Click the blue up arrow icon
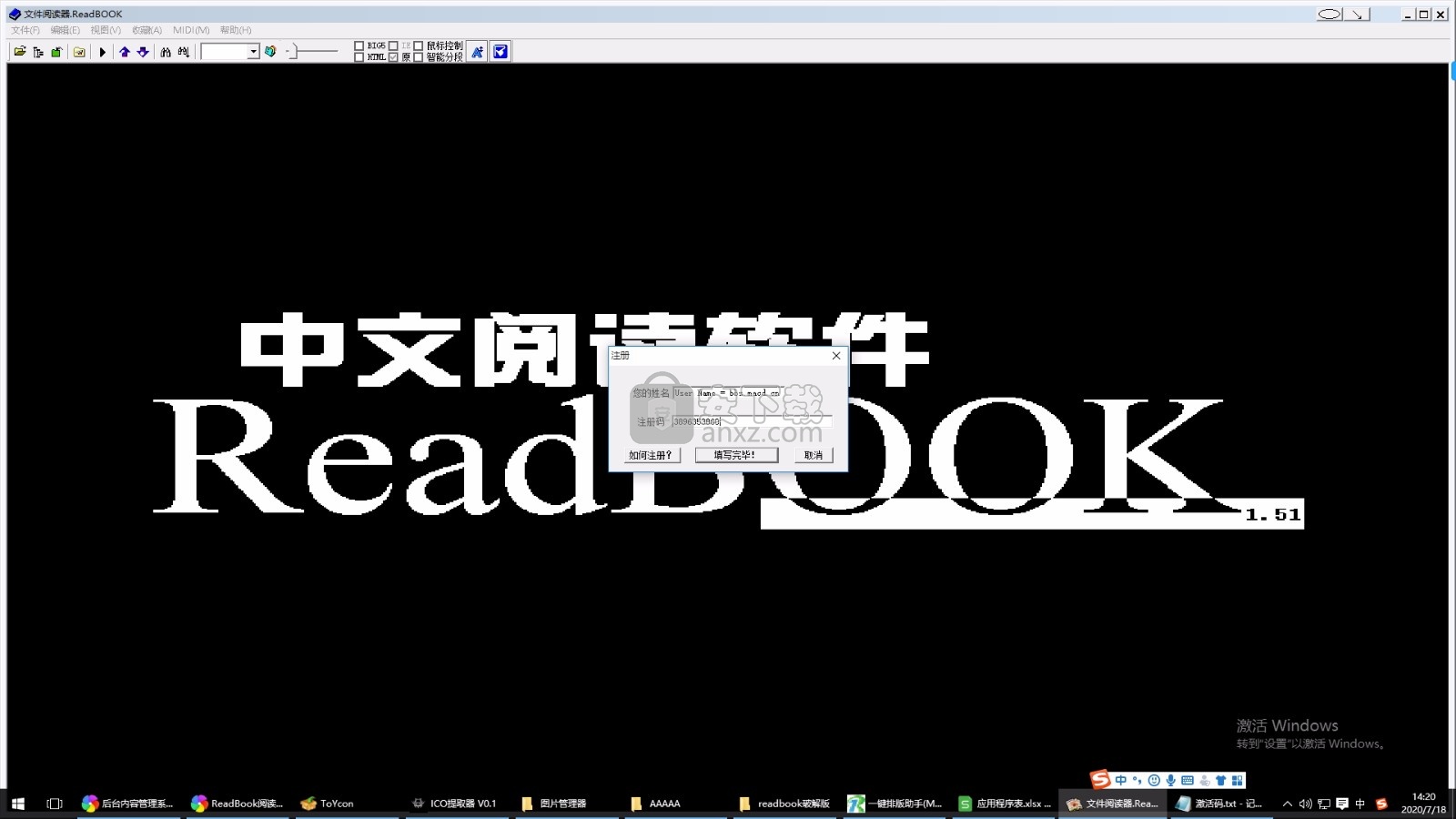This screenshot has width=1456, height=819. click(x=125, y=52)
